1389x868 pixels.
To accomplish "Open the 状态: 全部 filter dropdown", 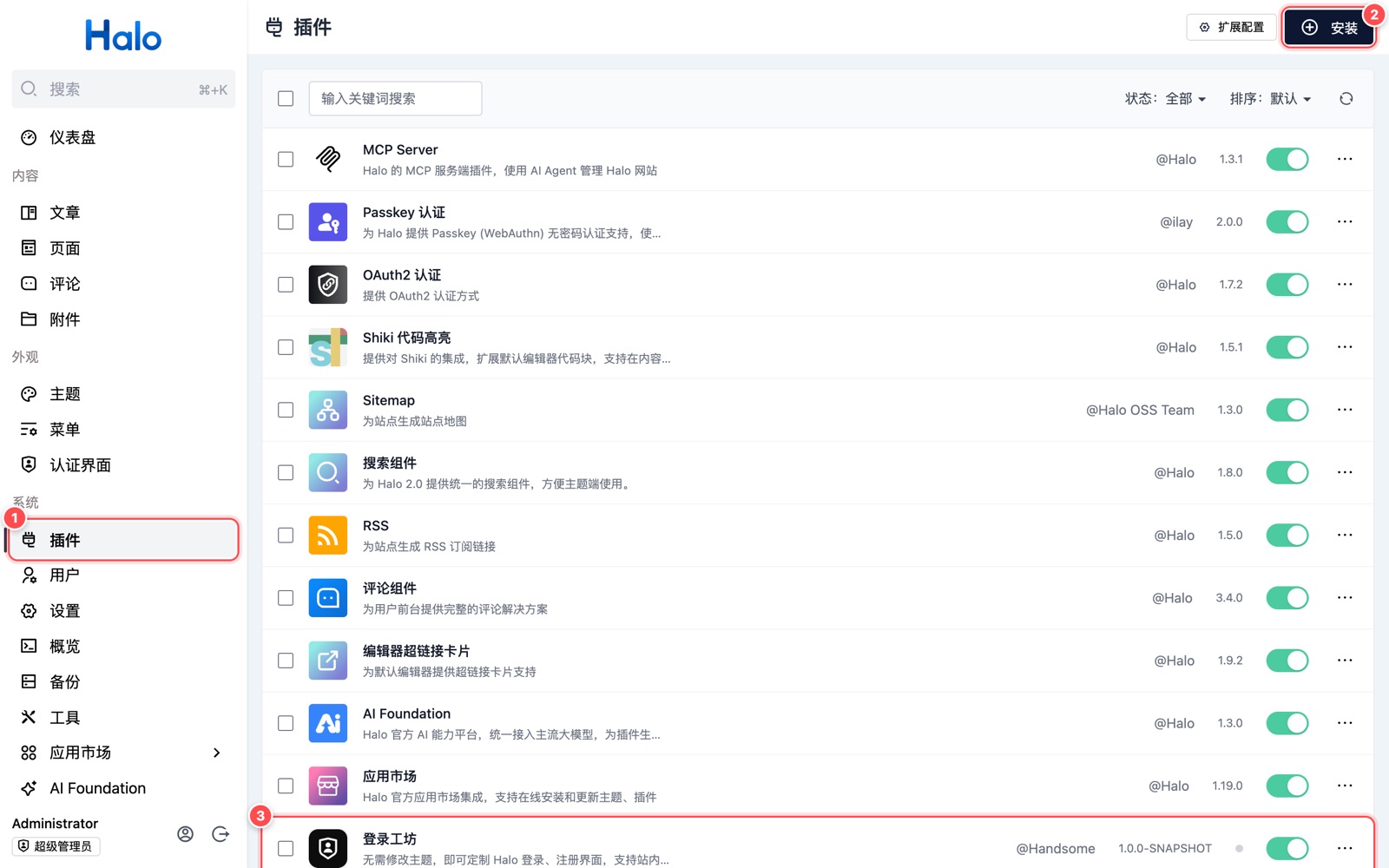I will click(1166, 99).
